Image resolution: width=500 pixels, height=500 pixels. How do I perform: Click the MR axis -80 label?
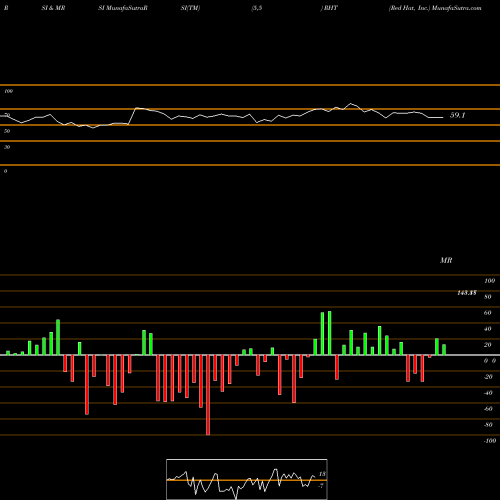tap(488, 425)
